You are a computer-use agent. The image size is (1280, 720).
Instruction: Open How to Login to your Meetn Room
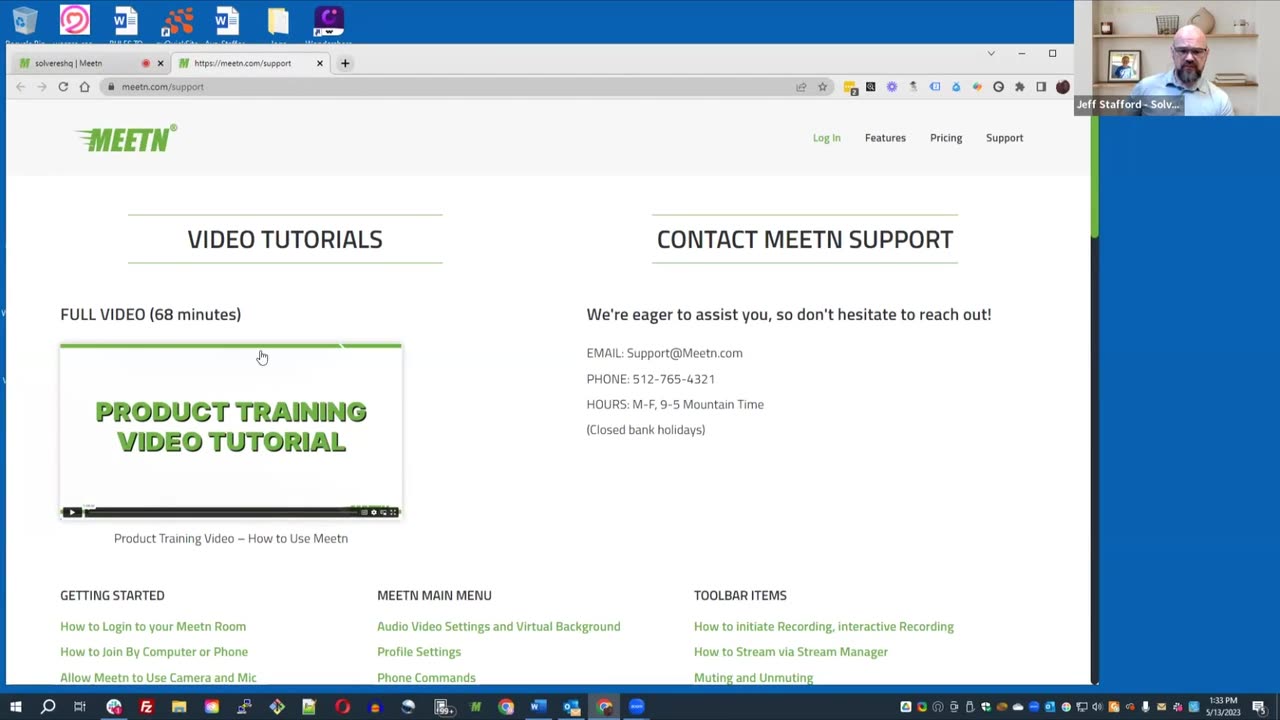point(153,626)
